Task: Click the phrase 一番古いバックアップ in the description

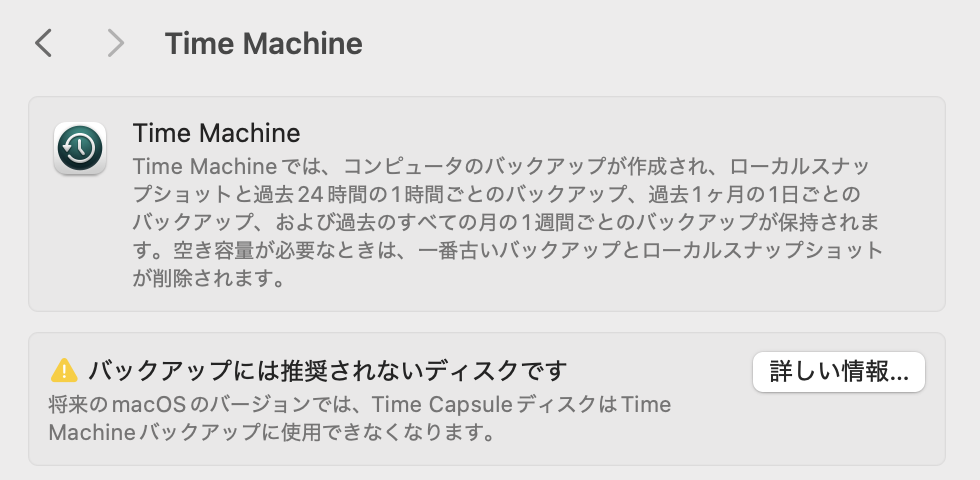Action: (x=519, y=250)
